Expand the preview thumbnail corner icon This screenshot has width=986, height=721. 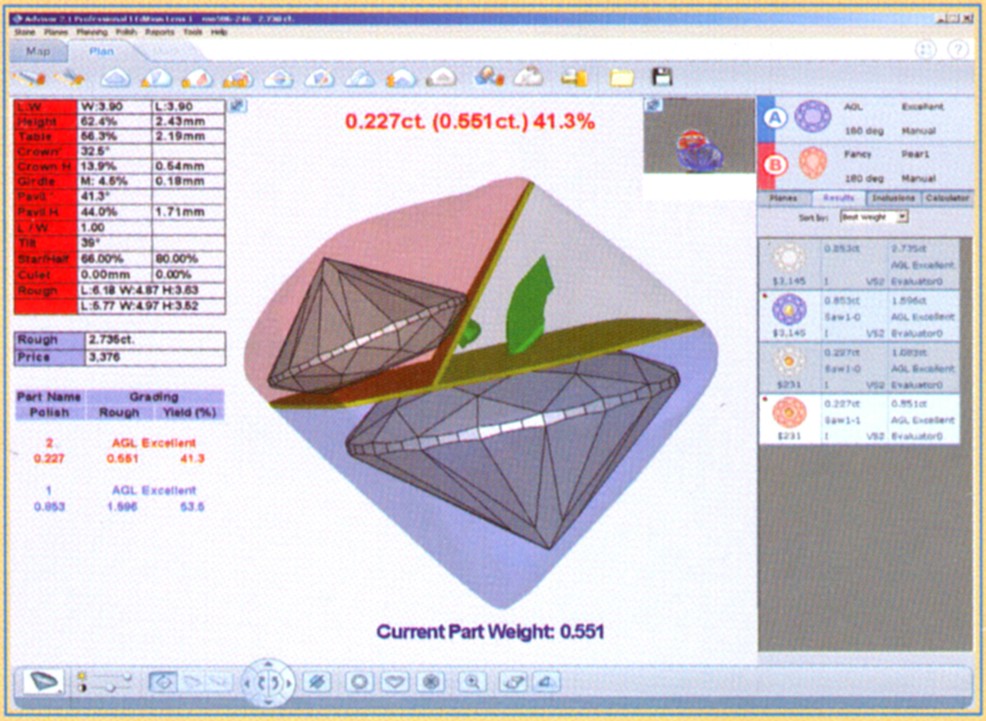(652, 105)
